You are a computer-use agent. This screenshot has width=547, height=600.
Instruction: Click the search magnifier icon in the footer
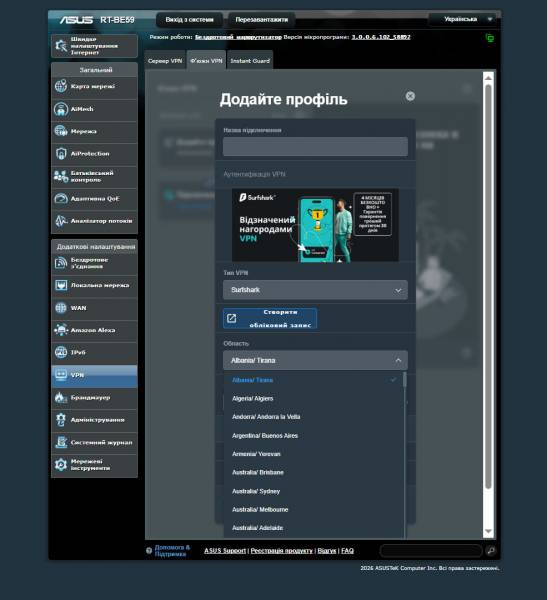pos(491,551)
